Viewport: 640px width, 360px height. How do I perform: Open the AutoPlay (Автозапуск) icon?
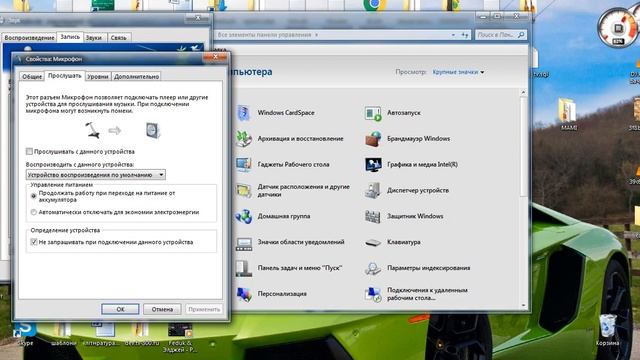tap(373, 113)
